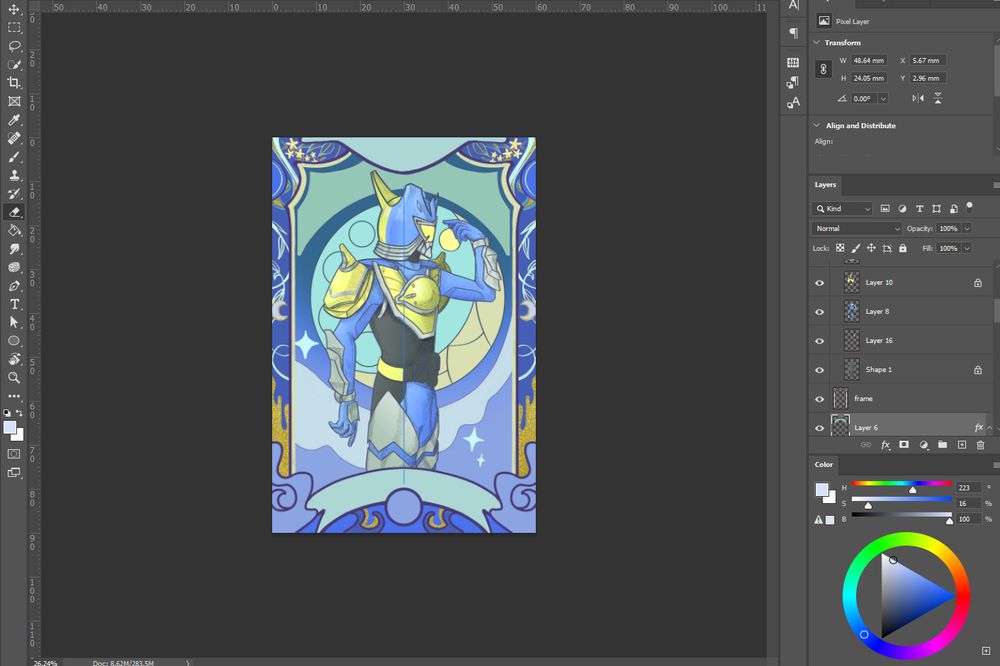Adjust the Saturation slider
Viewport: 1000px width, 666px height.
click(901, 501)
